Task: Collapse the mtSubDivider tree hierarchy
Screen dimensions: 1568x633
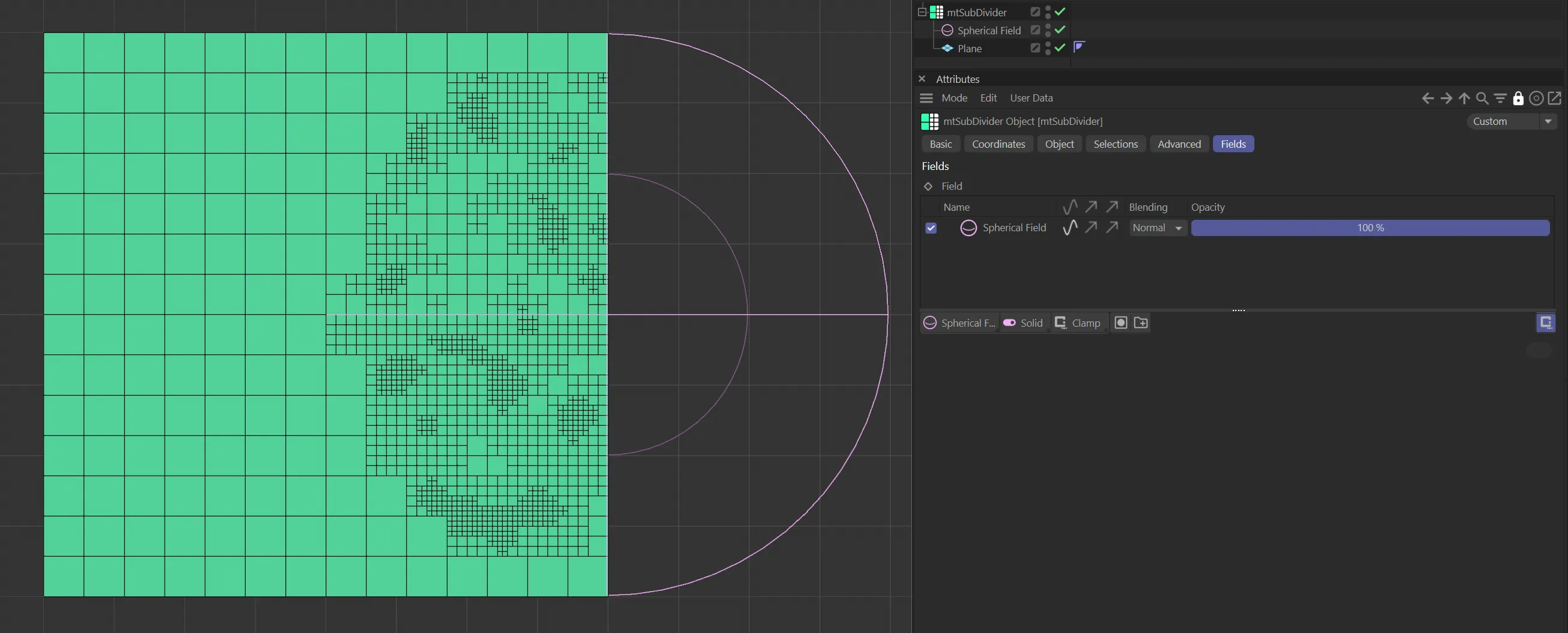Action: (x=922, y=11)
